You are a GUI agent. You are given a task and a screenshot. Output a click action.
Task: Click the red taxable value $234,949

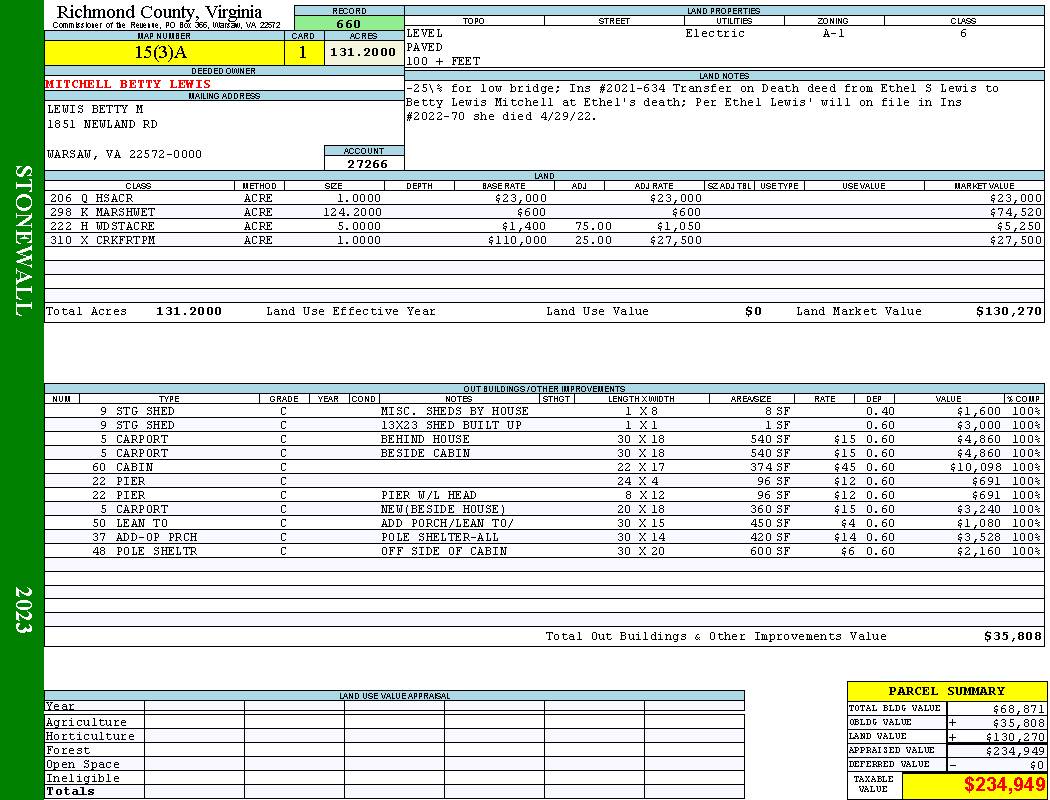(x=1004, y=785)
